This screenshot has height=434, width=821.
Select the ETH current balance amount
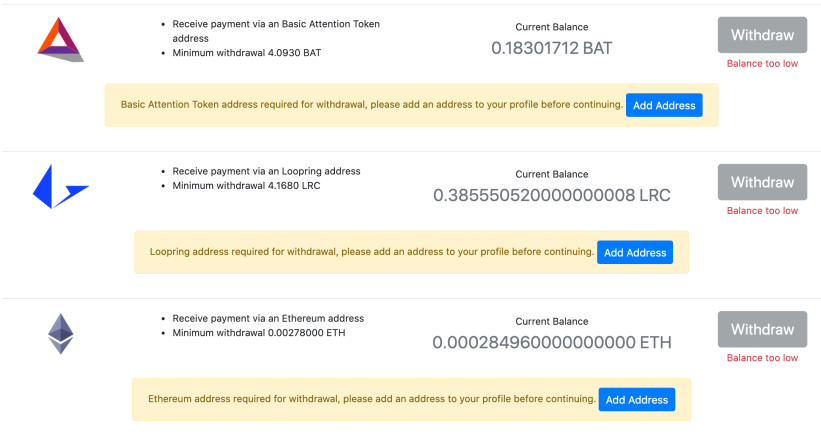(551, 342)
